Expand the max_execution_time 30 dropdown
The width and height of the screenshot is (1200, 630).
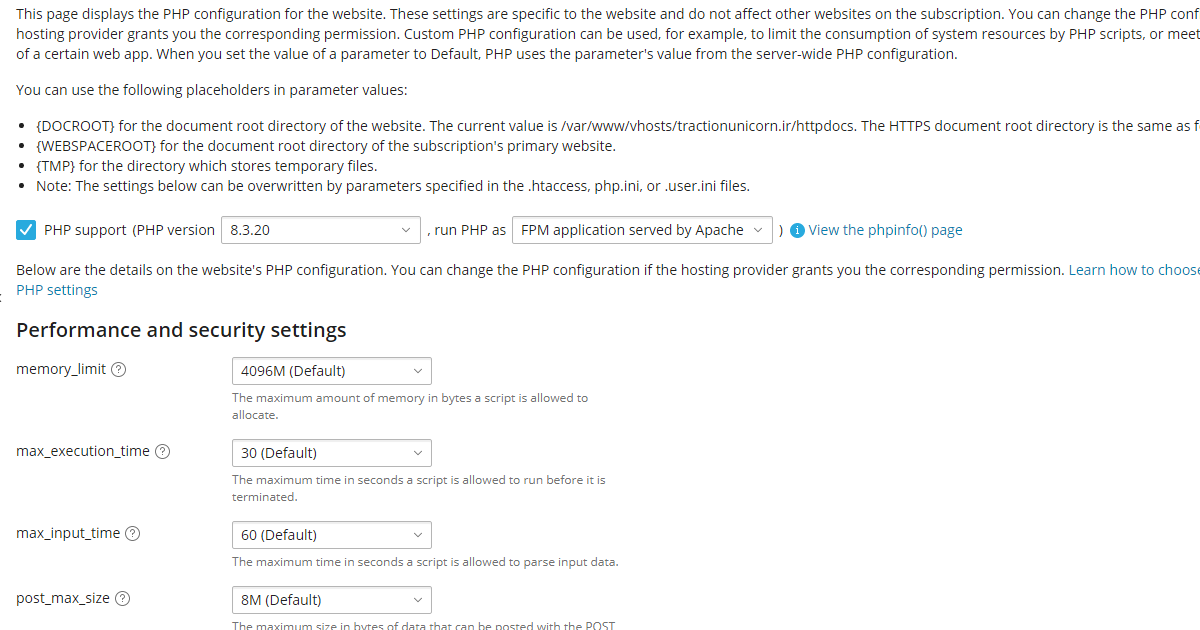tap(331, 453)
